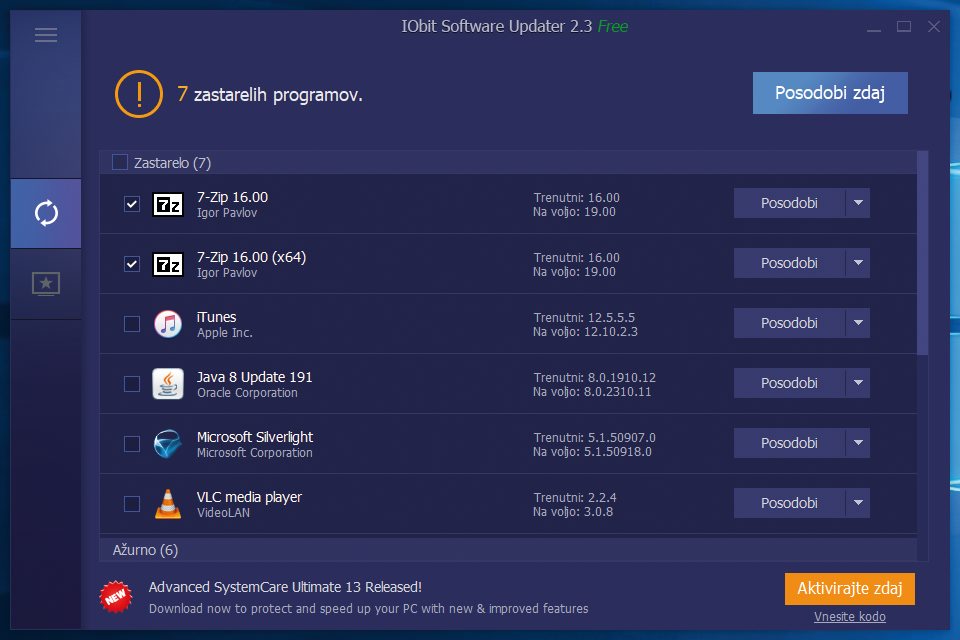Click Posodobi for 7-Zip 16.00
Viewport: 960px width, 640px height.
point(789,203)
